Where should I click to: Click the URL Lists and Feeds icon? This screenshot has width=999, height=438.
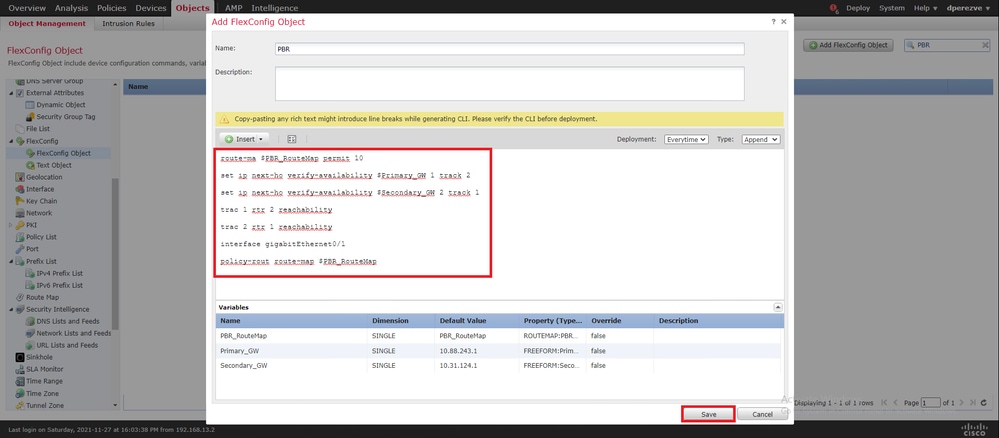(30, 345)
